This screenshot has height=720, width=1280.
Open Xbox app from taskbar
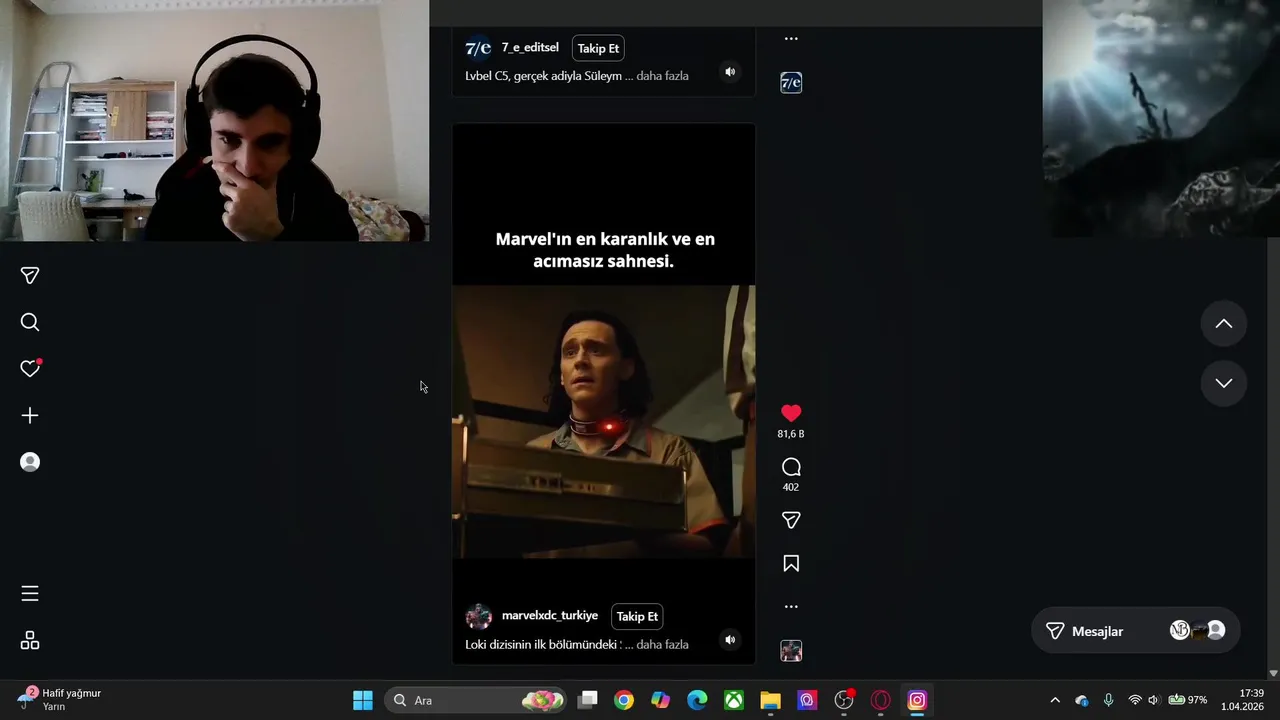734,700
